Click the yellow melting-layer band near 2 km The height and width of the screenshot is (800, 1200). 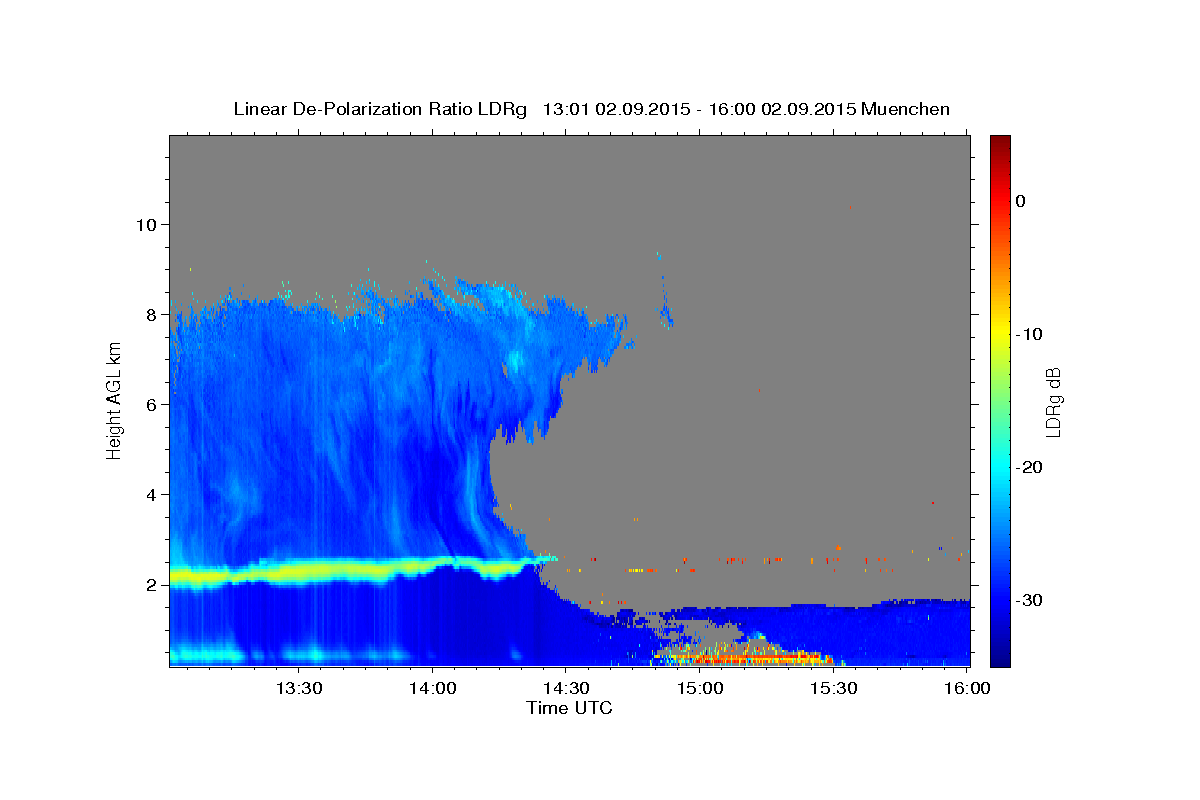click(360, 571)
